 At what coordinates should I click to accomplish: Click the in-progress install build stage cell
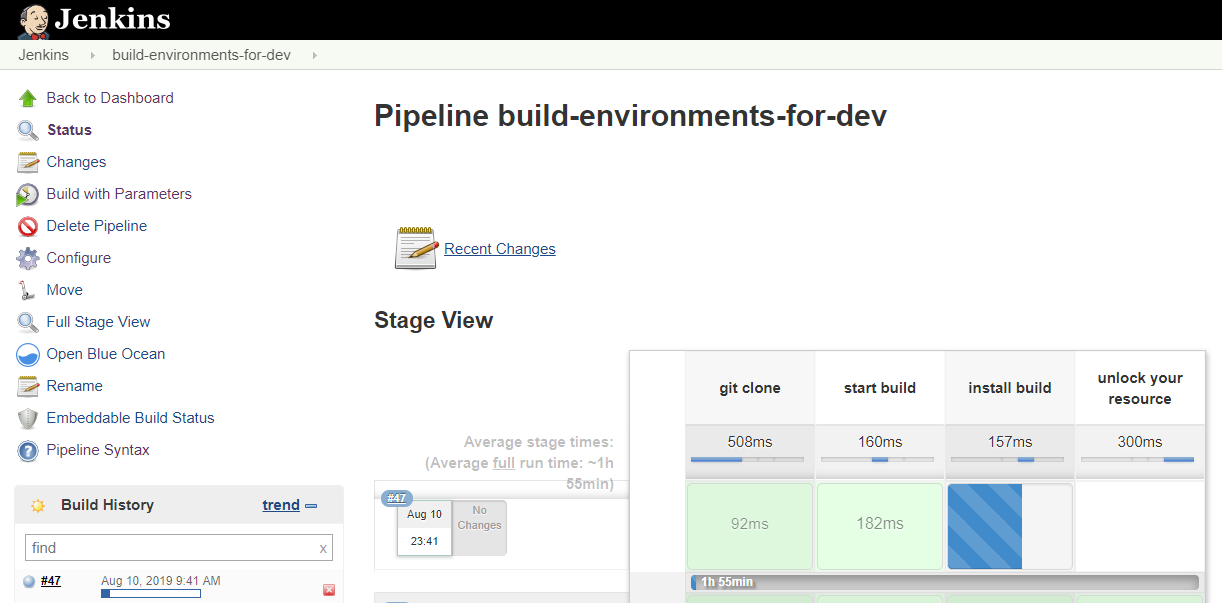pos(1009,526)
